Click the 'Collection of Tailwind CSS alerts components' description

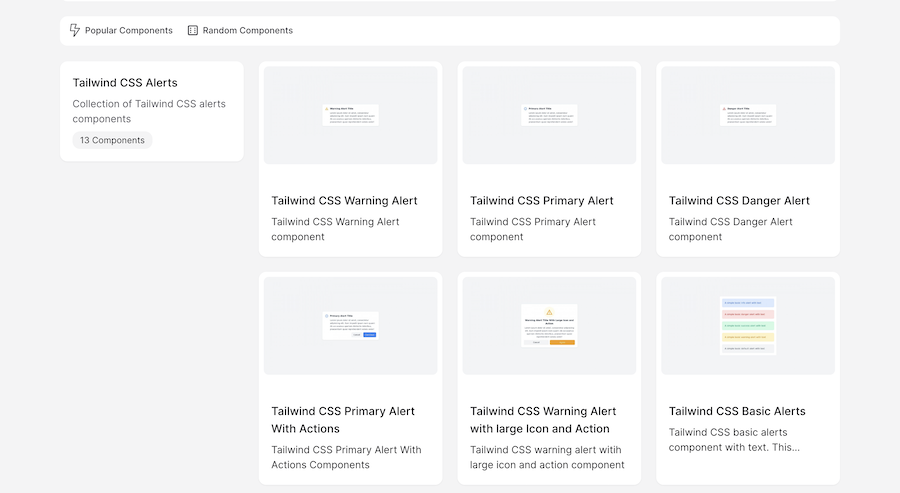149,111
